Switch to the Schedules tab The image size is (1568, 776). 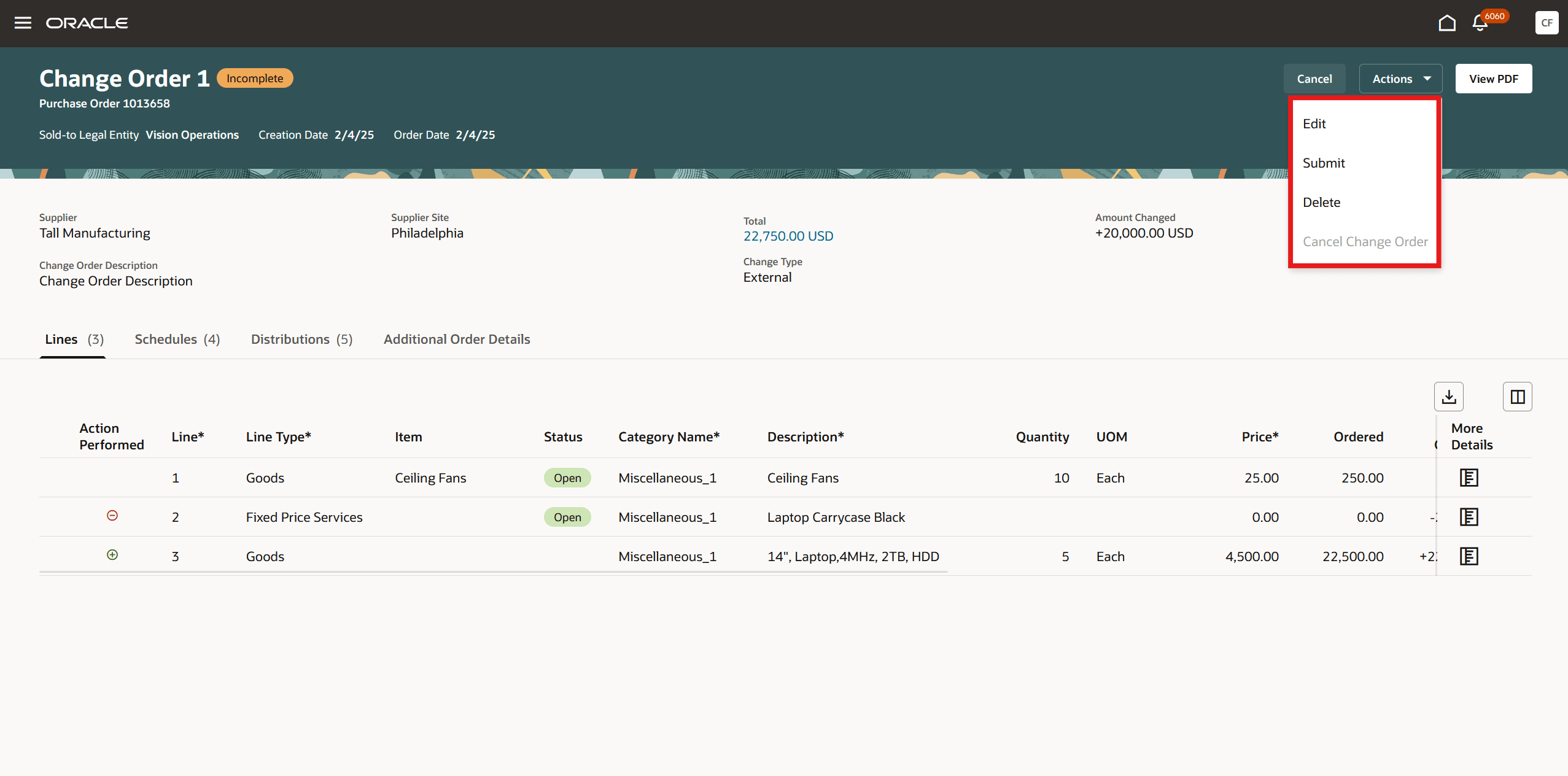tap(177, 340)
